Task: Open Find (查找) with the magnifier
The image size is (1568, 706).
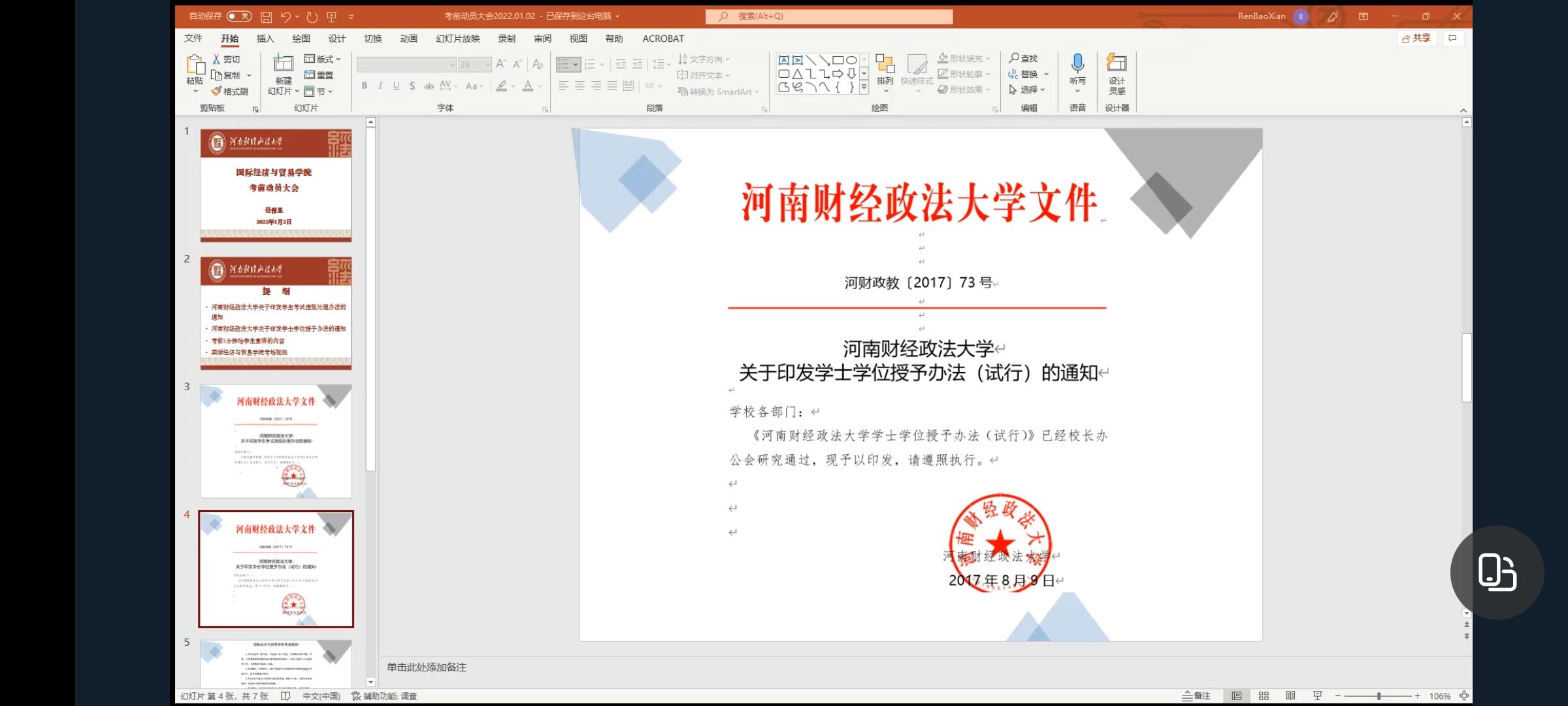Action: [1023, 58]
